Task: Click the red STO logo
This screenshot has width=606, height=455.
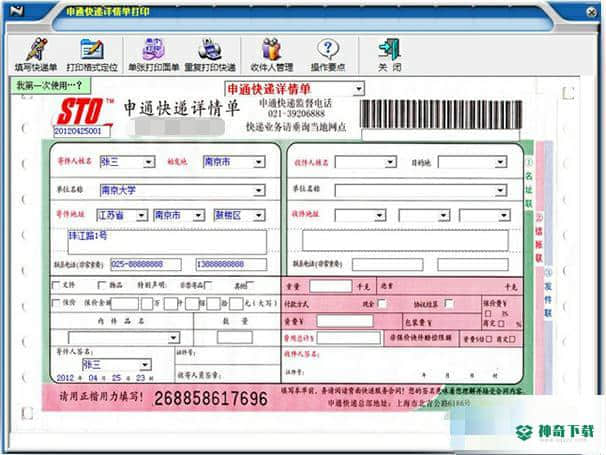Action: [80, 111]
